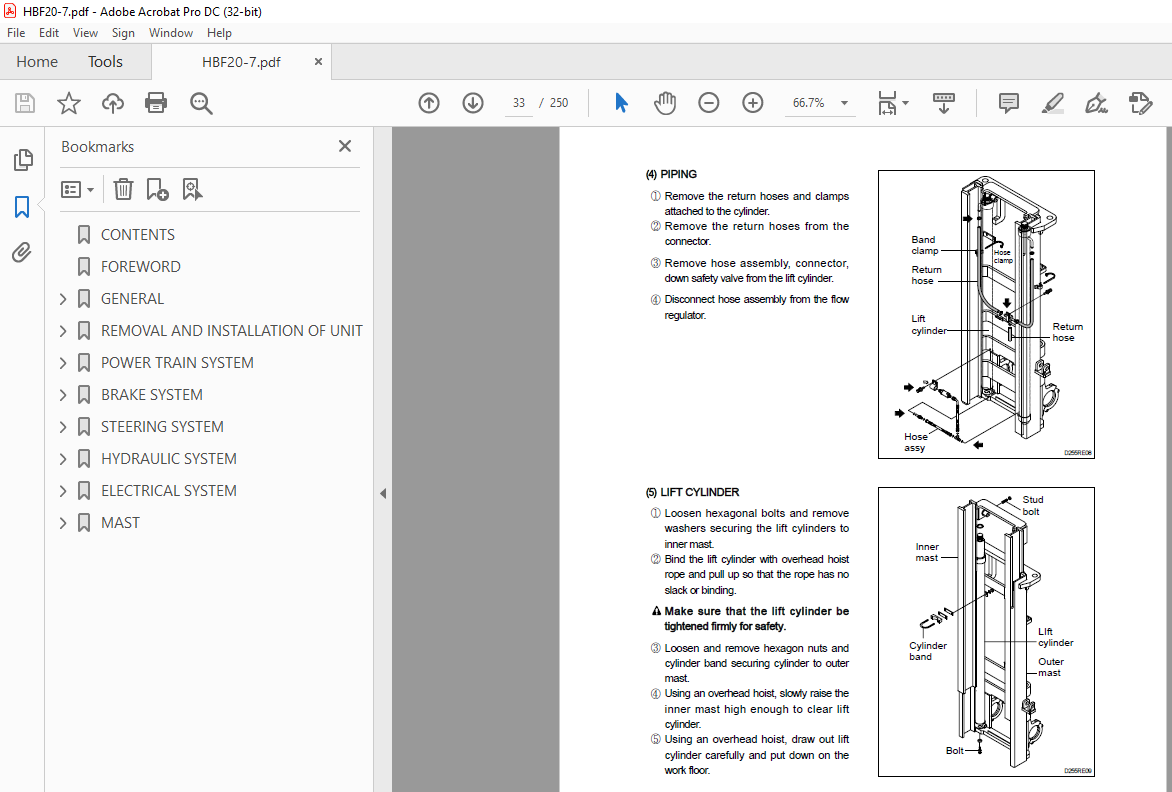Open the GENERAL bookmark

[x=132, y=299]
